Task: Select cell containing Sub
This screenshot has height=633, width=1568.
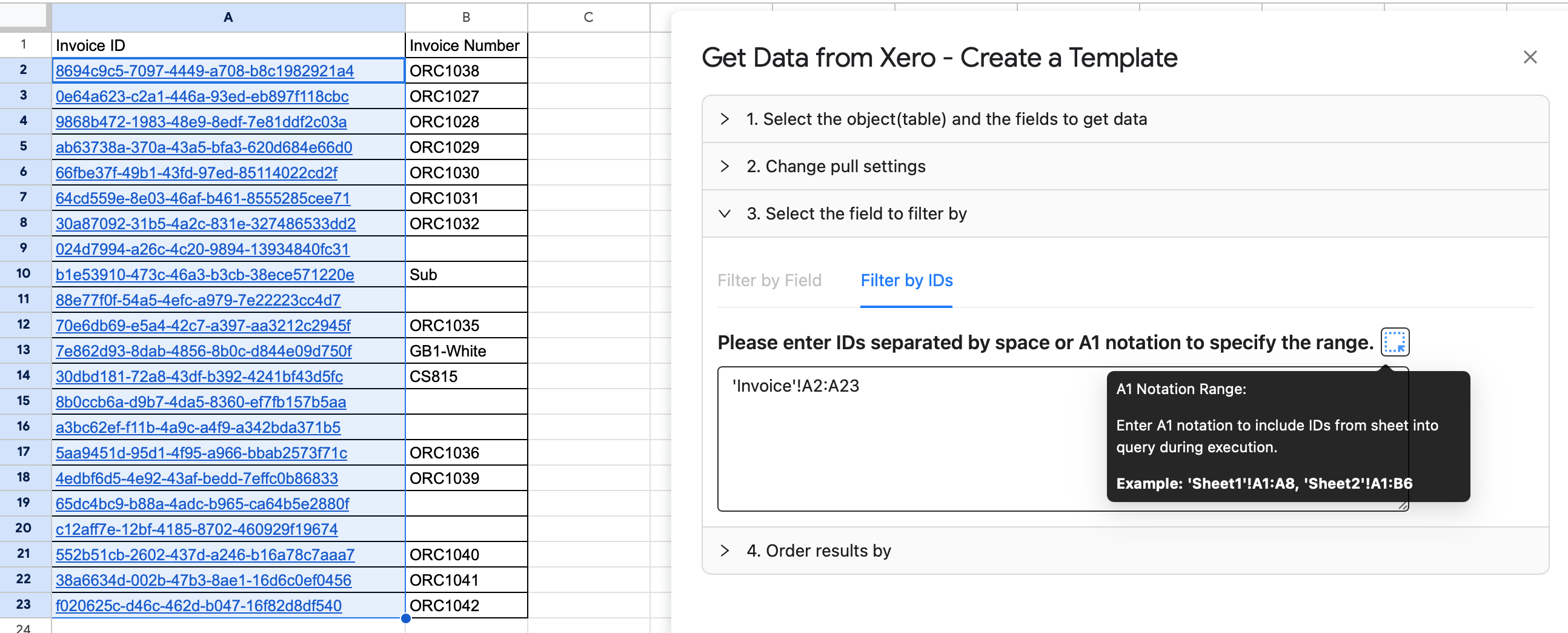Action: click(x=467, y=275)
